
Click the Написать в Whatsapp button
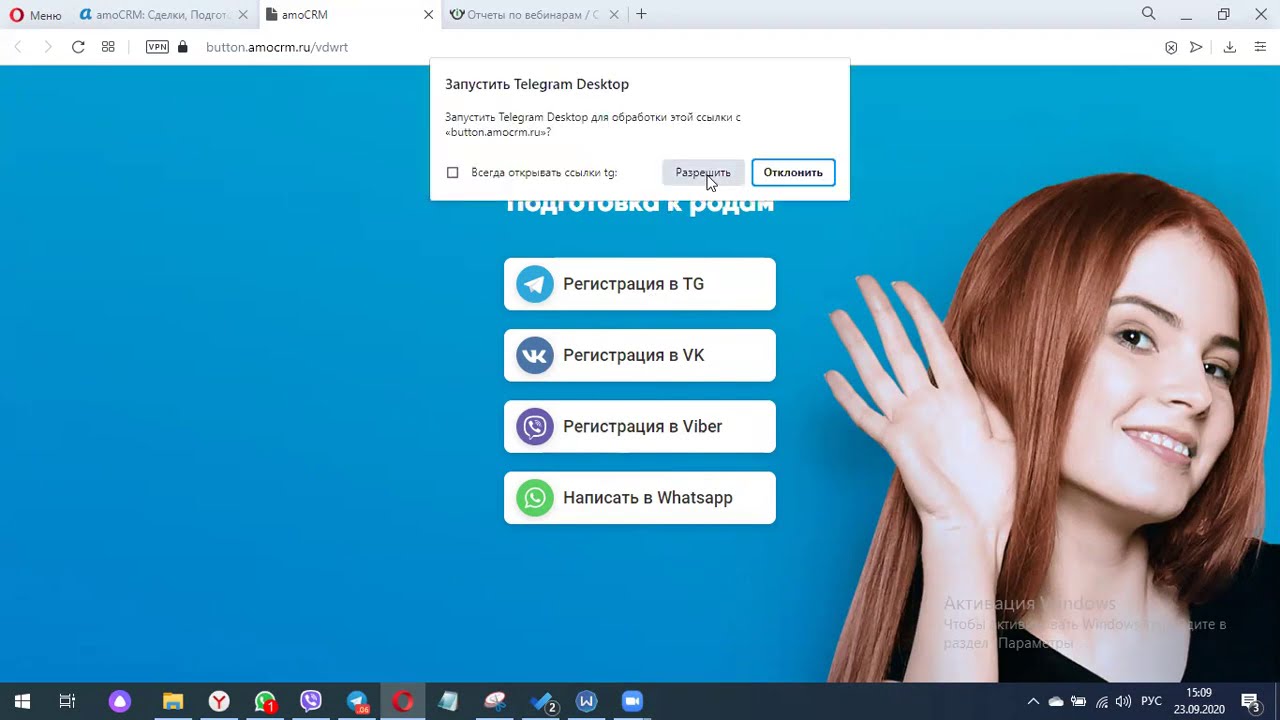click(x=640, y=498)
